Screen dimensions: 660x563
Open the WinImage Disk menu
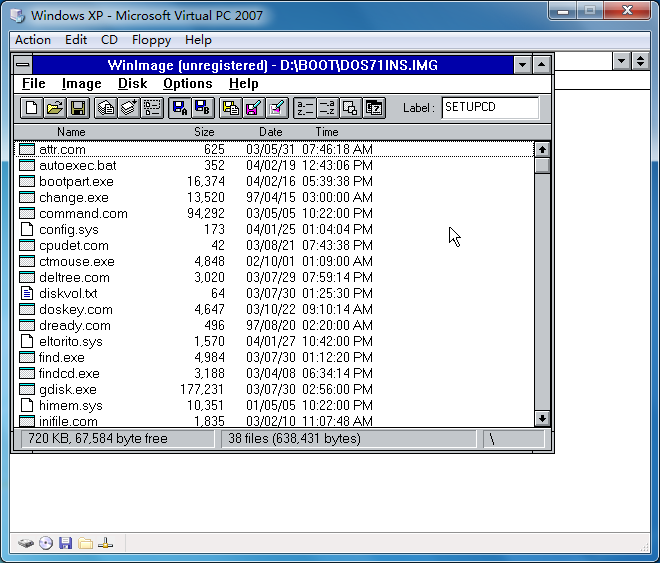tap(132, 84)
